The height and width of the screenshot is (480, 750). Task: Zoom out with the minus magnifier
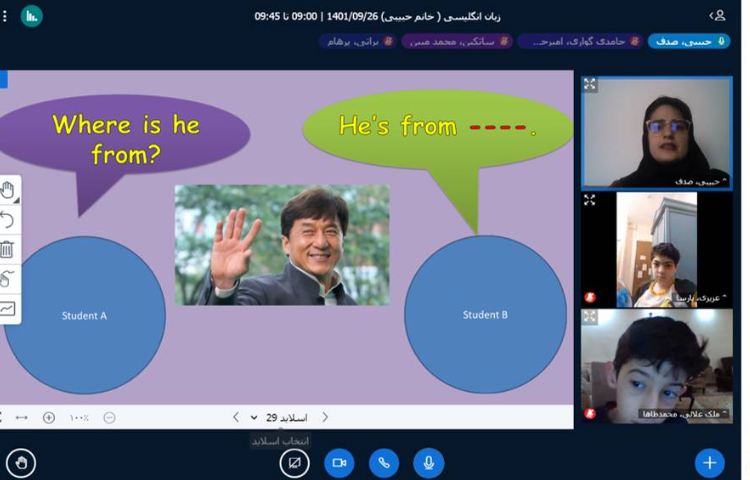click(109, 417)
